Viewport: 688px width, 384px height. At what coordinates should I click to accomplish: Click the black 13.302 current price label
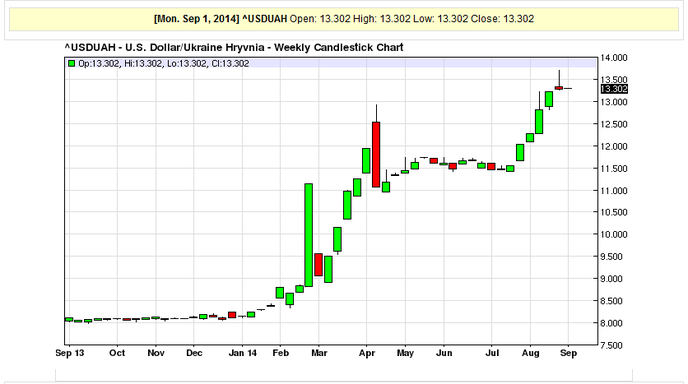(x=614, y=89)
